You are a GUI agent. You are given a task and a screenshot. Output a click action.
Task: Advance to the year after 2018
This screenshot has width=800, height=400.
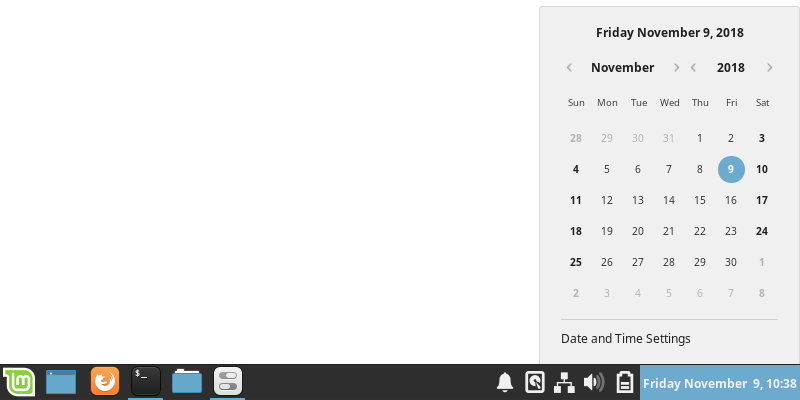[x=770, y=67]
